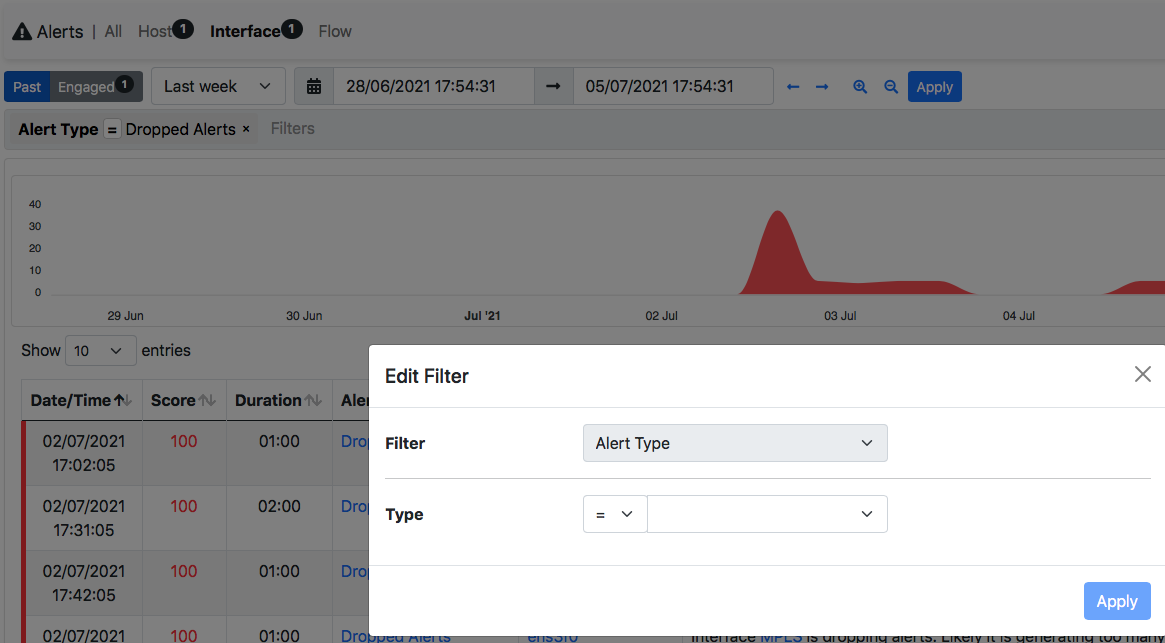This screenshot has height=643, width=1165.
Task: Switch to the Flow alerts tab
Action: click(x=334, y=31)
